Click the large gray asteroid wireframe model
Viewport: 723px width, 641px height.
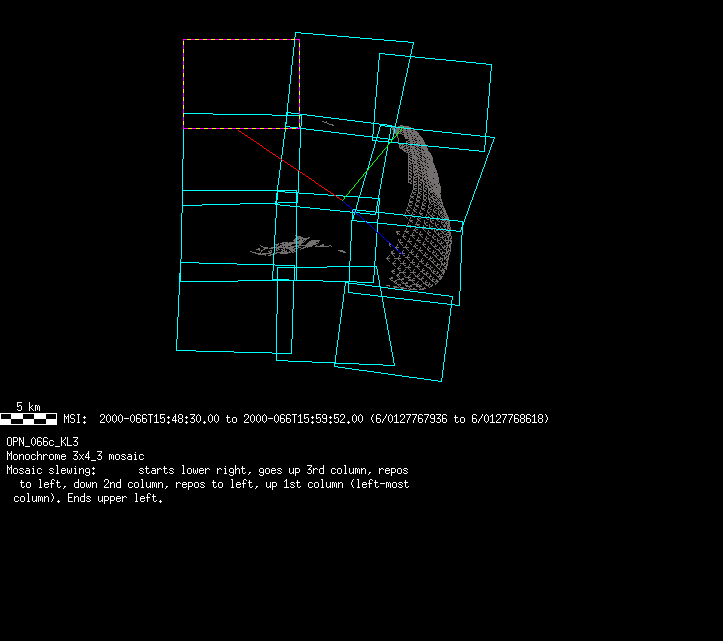419,208
